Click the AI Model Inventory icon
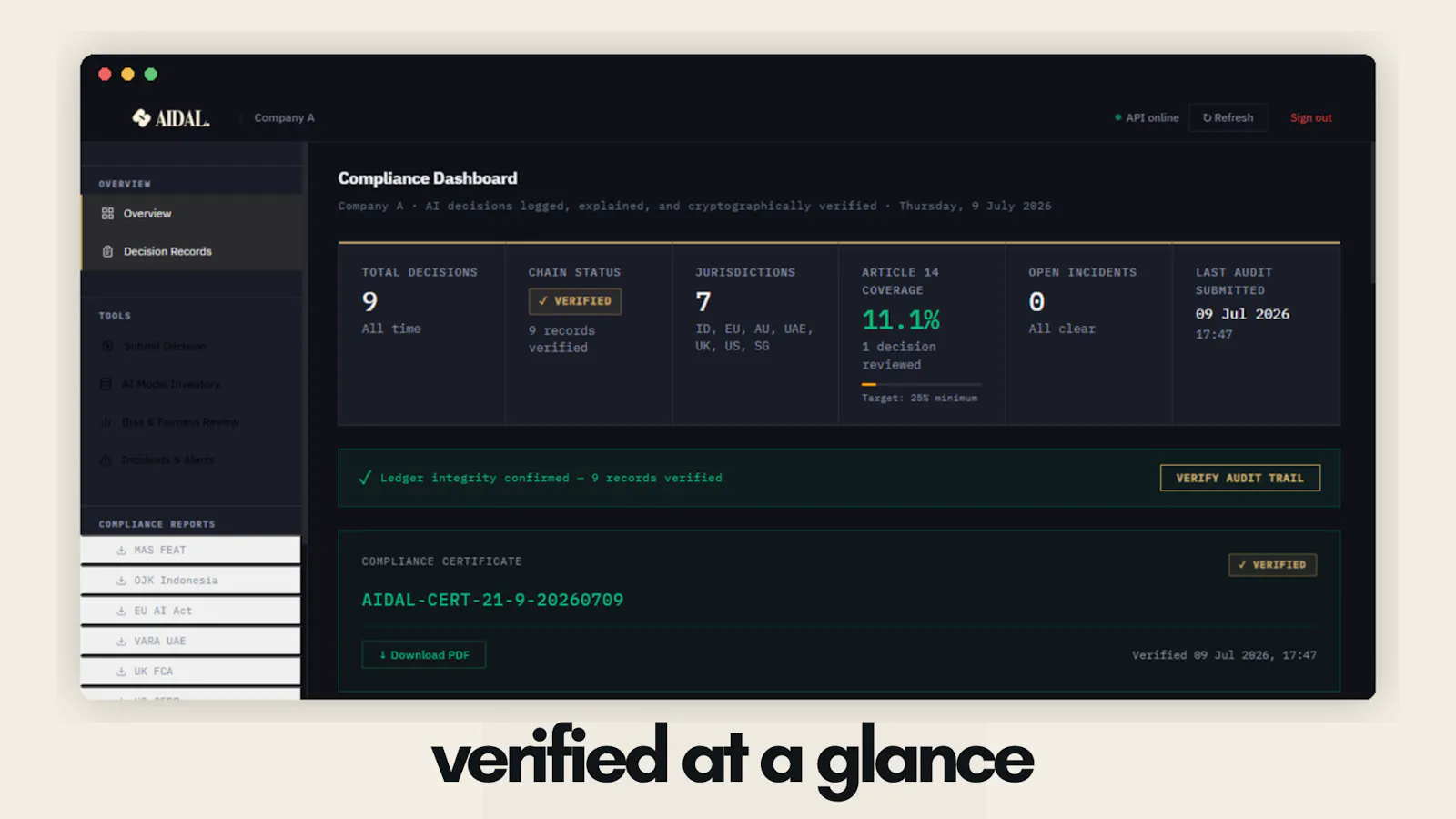1456x819 pixels. [x=106, y=384]
